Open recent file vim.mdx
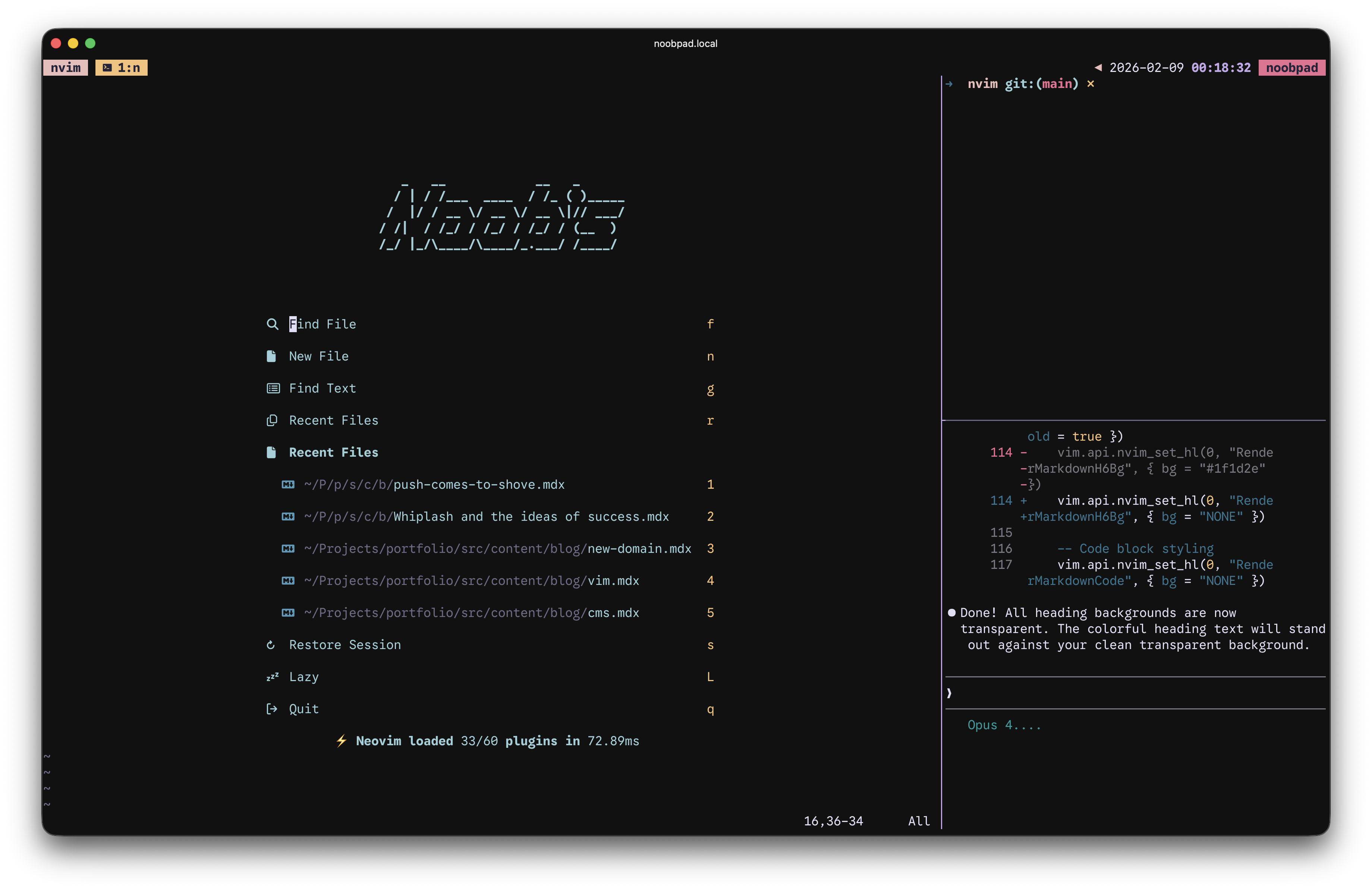Viewport: 1372px width, 891px height. (x=613, y=581)
